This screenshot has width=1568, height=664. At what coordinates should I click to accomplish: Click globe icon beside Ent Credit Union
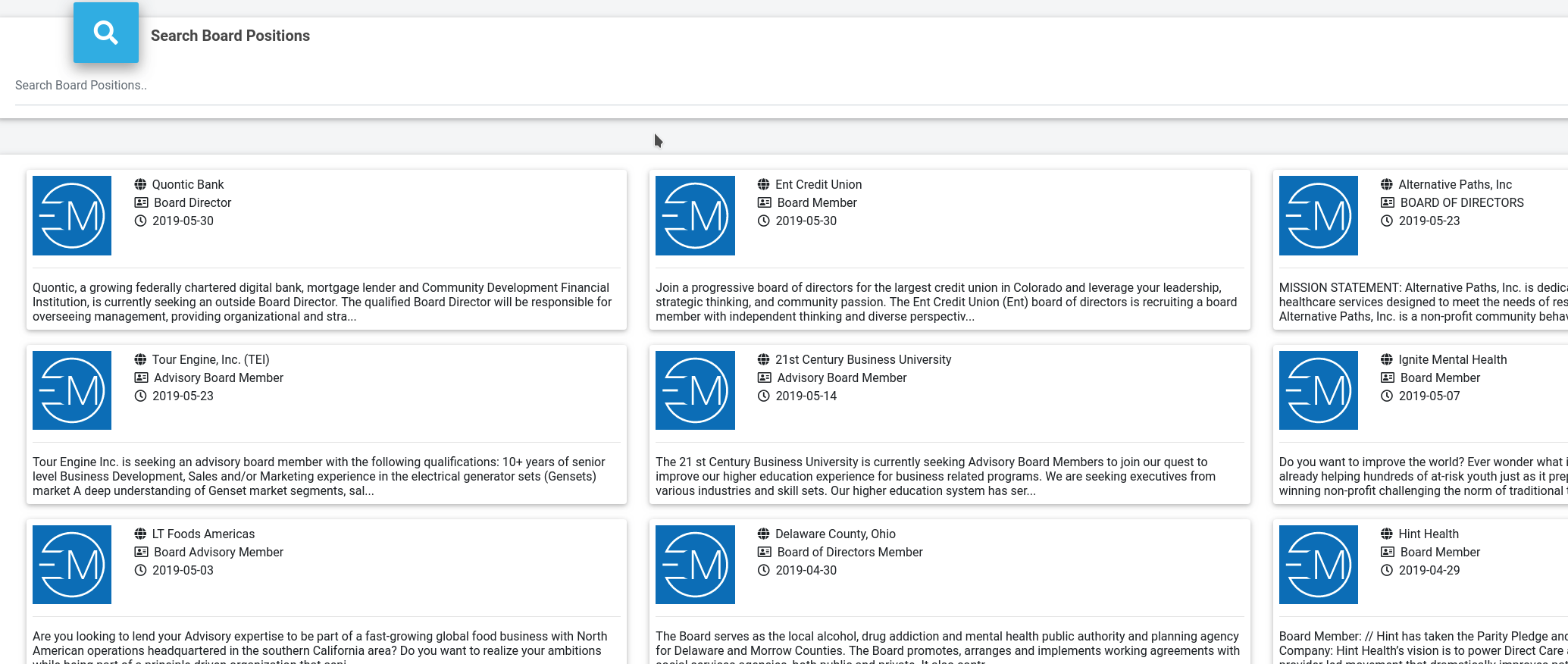[763, 184]
